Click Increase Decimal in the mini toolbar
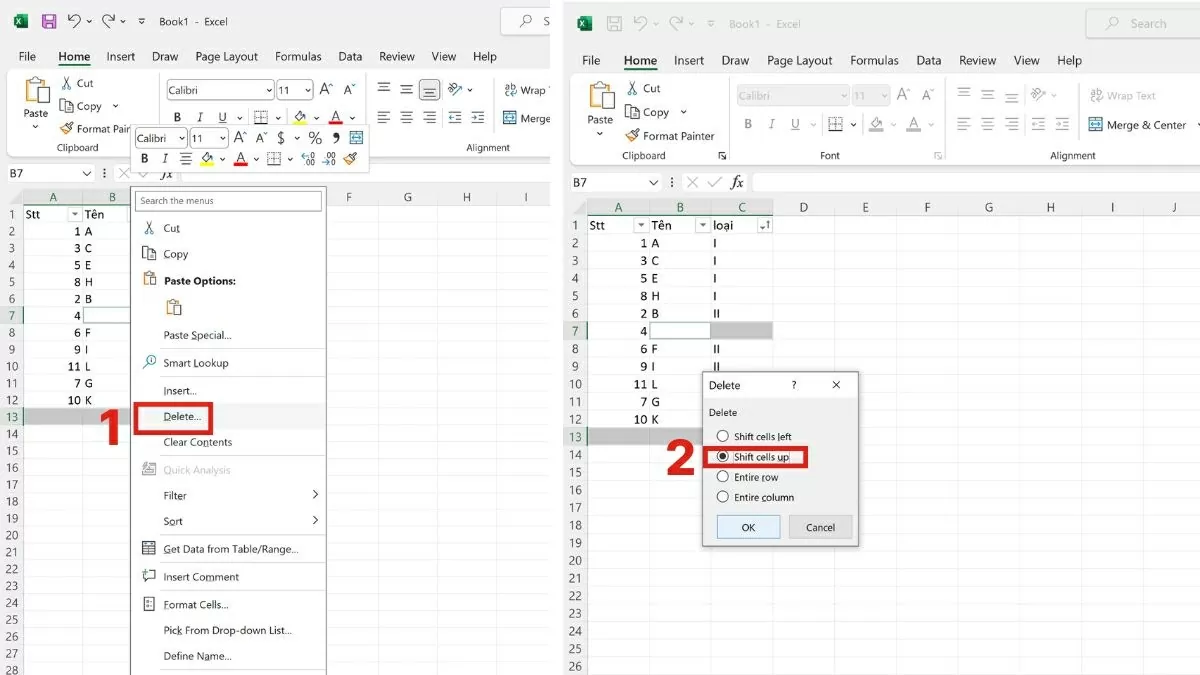The width and height of the screenshot is (1200, 675). 308,159
